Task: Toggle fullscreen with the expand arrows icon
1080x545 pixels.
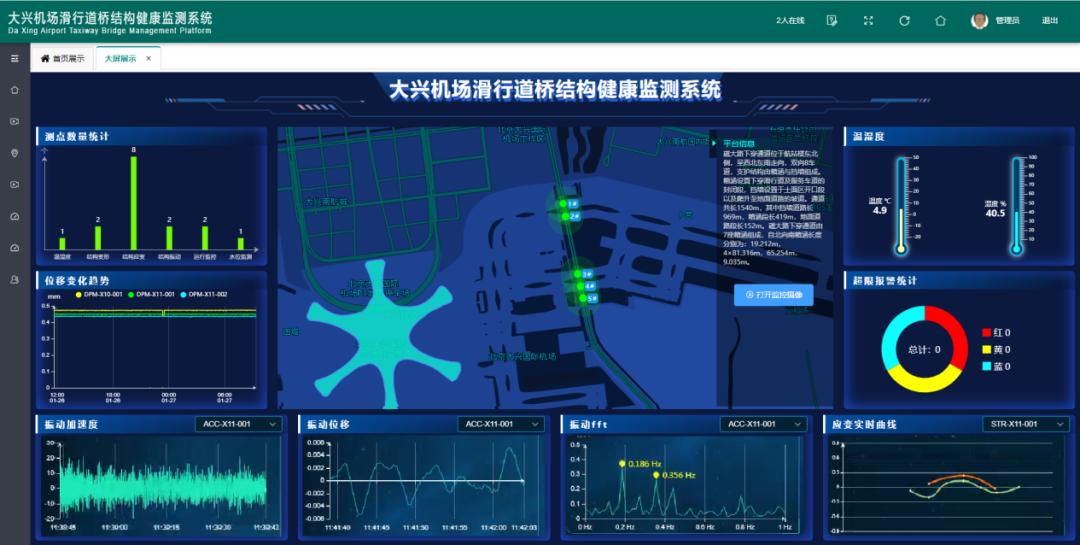Action: [x=869, y=21]
